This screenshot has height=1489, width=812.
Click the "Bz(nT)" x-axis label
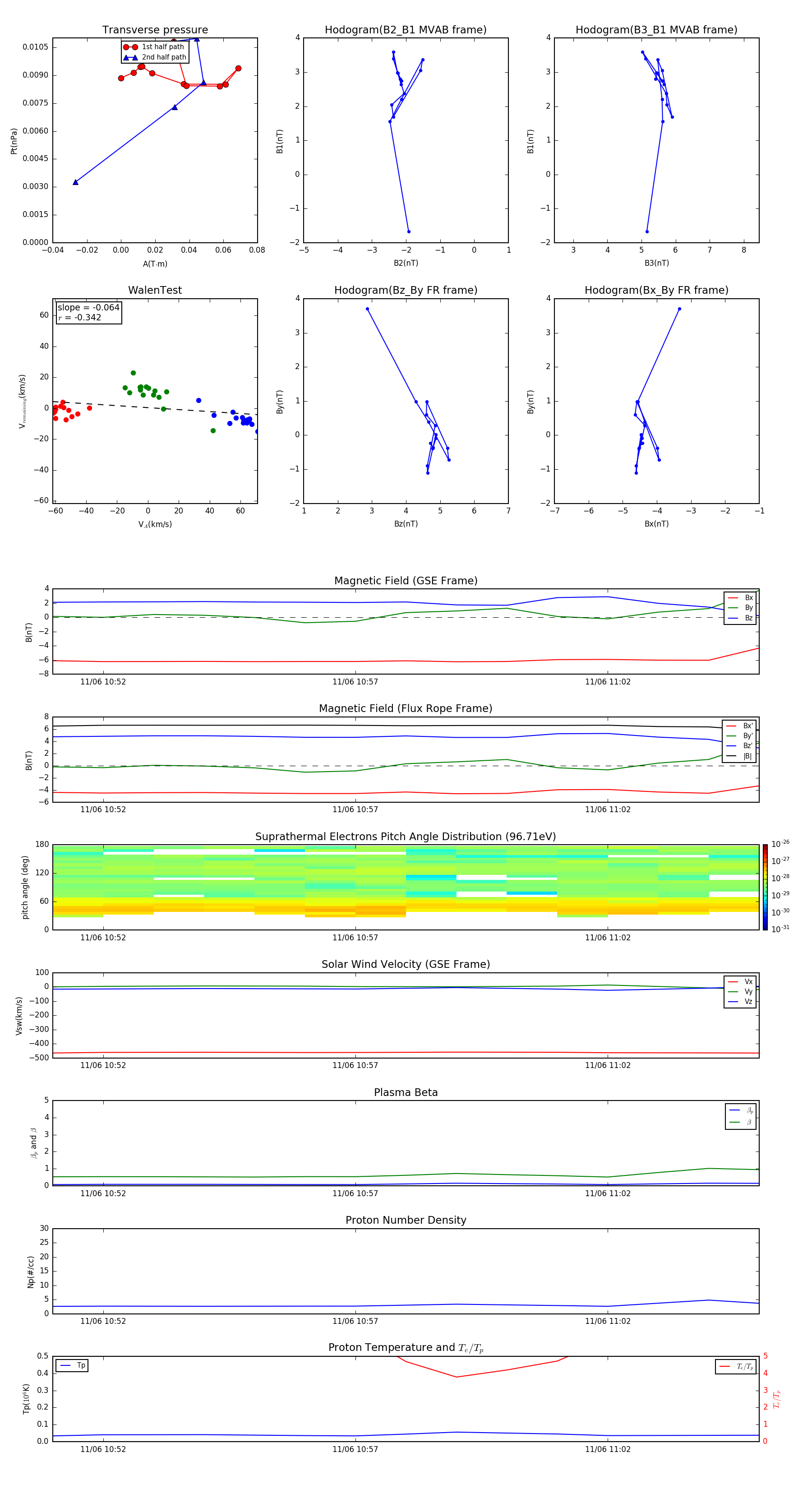pos(406,524)
